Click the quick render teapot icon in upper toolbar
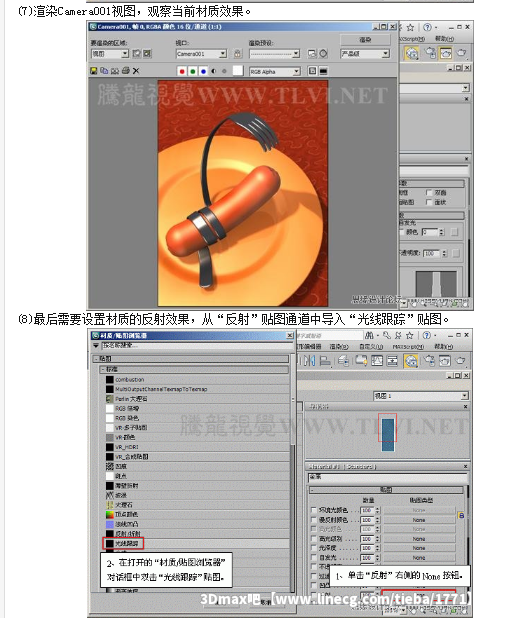The image size is (512, 618). (x=461, y=53)
